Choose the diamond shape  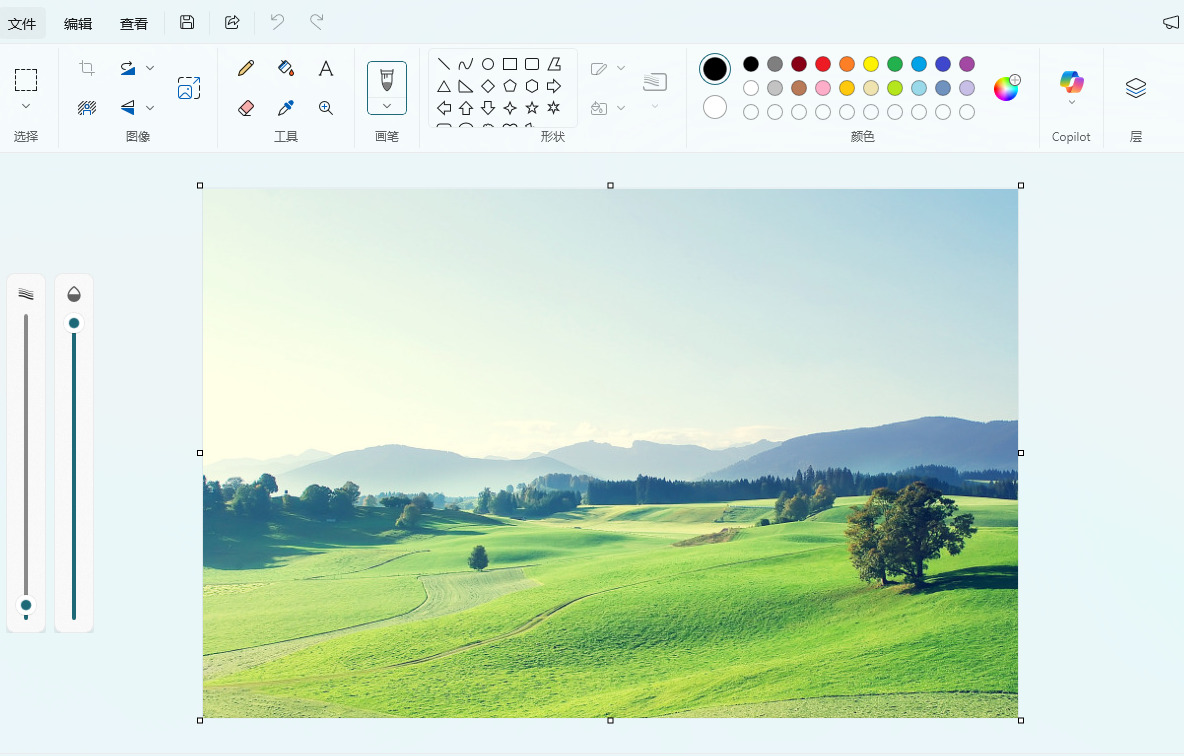(488, 86)
